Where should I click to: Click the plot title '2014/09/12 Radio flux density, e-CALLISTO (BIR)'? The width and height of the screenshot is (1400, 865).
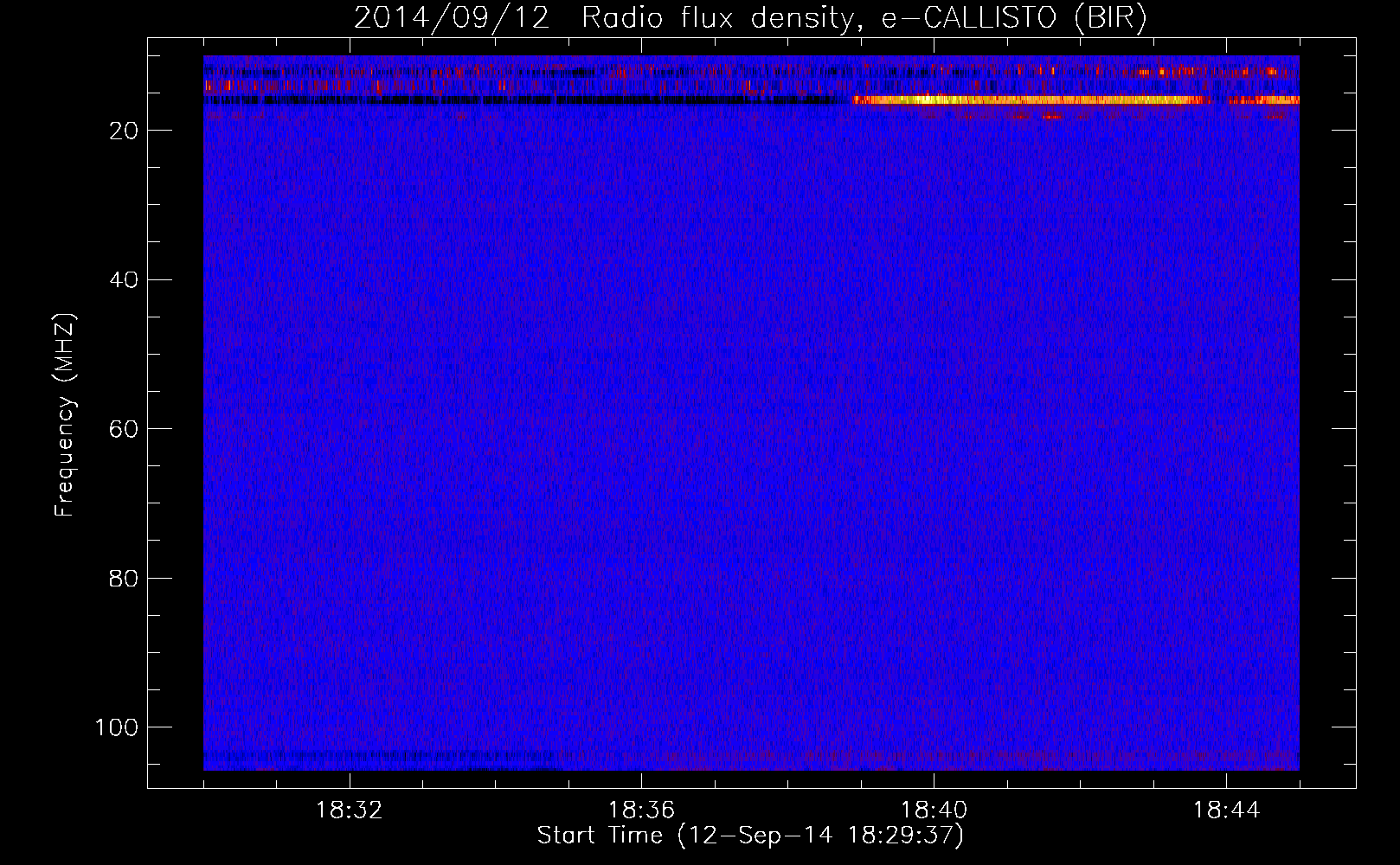click(750, 18)
